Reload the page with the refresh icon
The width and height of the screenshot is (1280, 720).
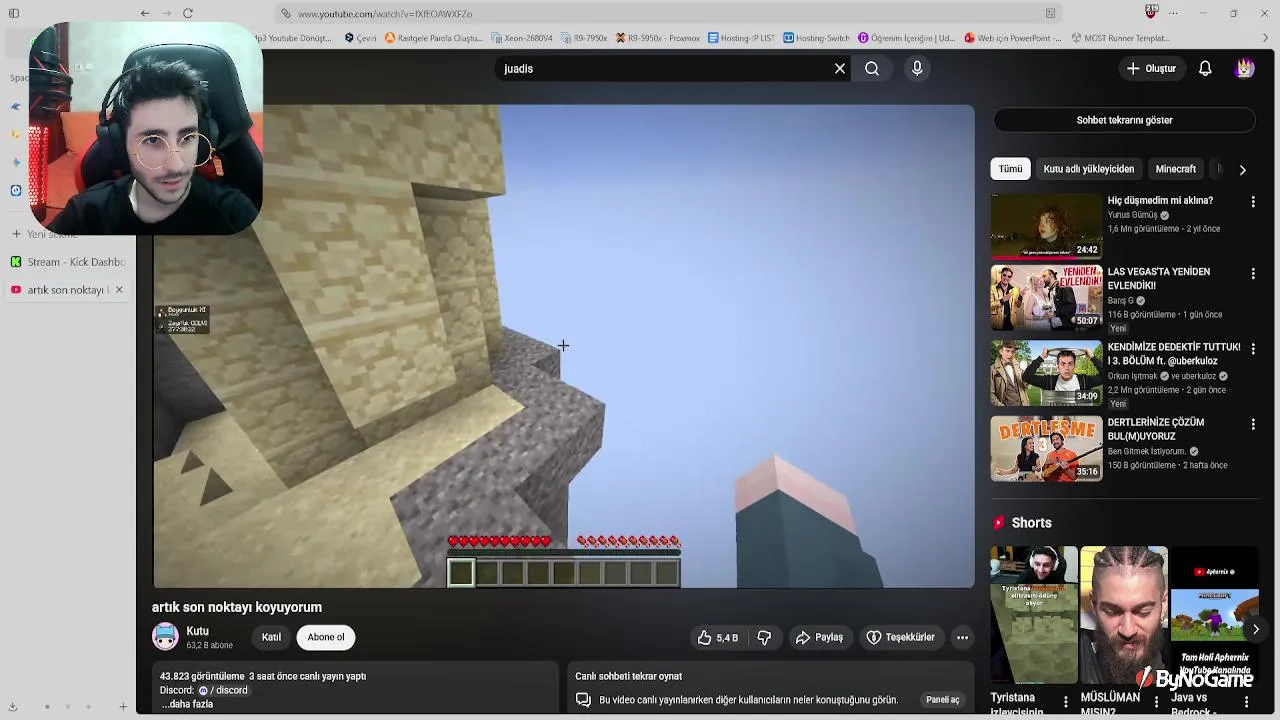click(187, 13)
